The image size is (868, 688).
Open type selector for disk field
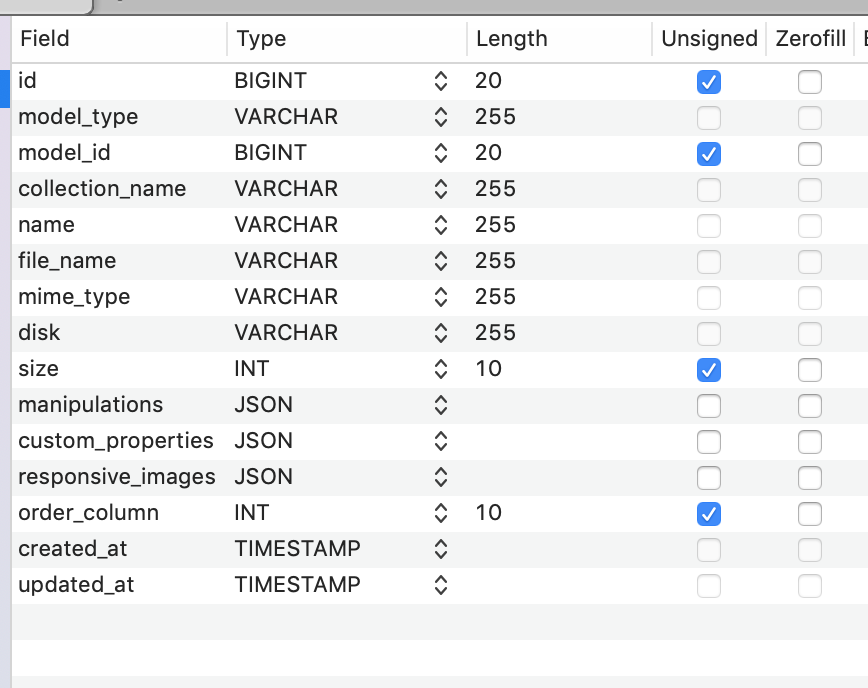[441, 333]
